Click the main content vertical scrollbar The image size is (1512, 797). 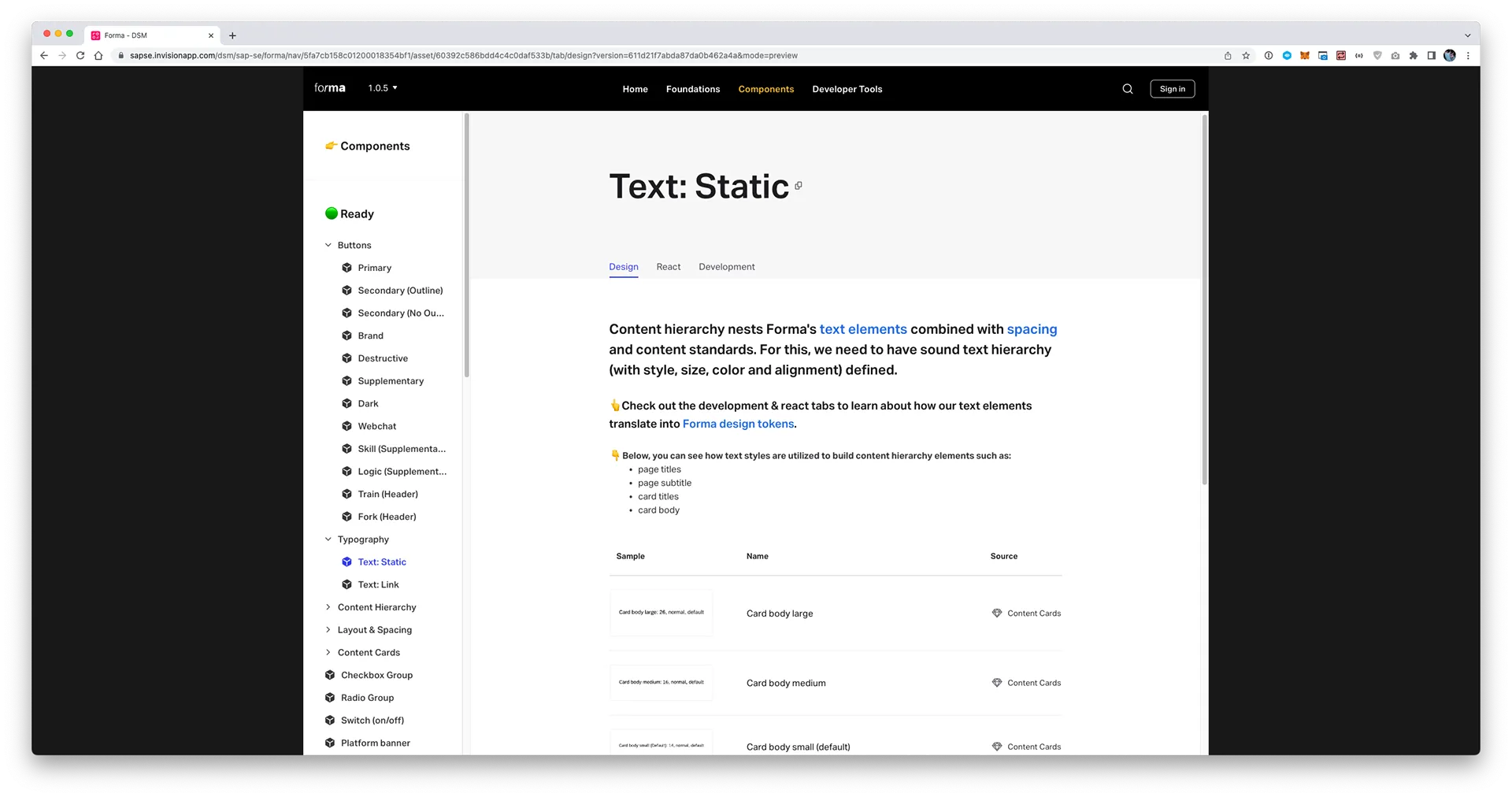pyautogui.click(x=1204, y=299)
